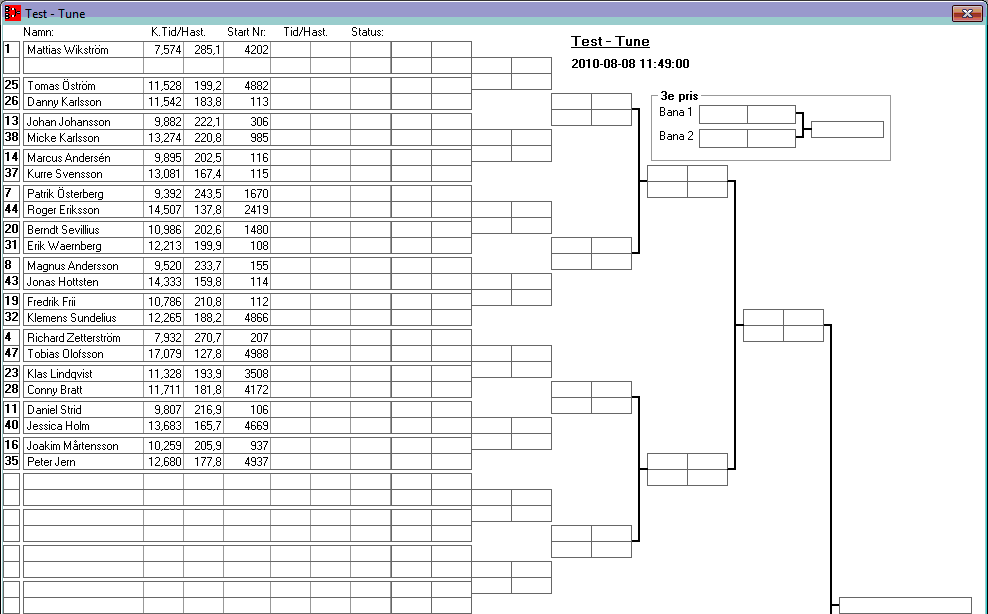Click the application icon in the title bar
The height and width of the screenshot is (614, 988).
coord(13,13)
